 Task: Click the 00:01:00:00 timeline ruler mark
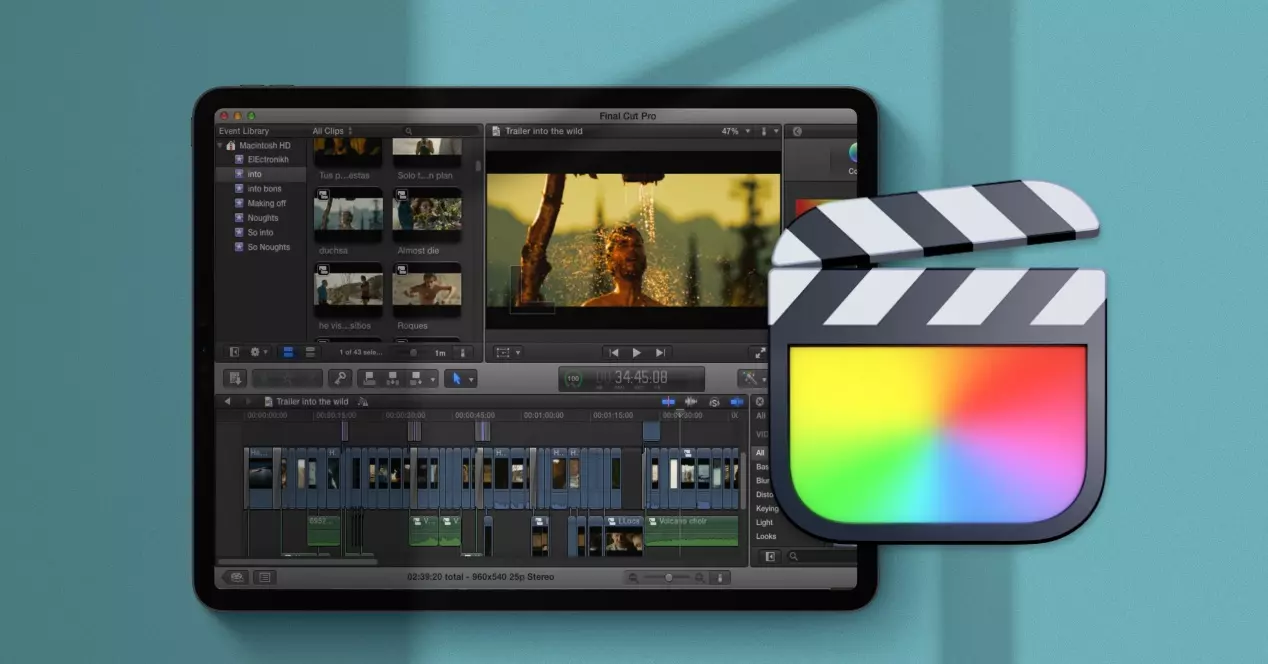[544, 415]
